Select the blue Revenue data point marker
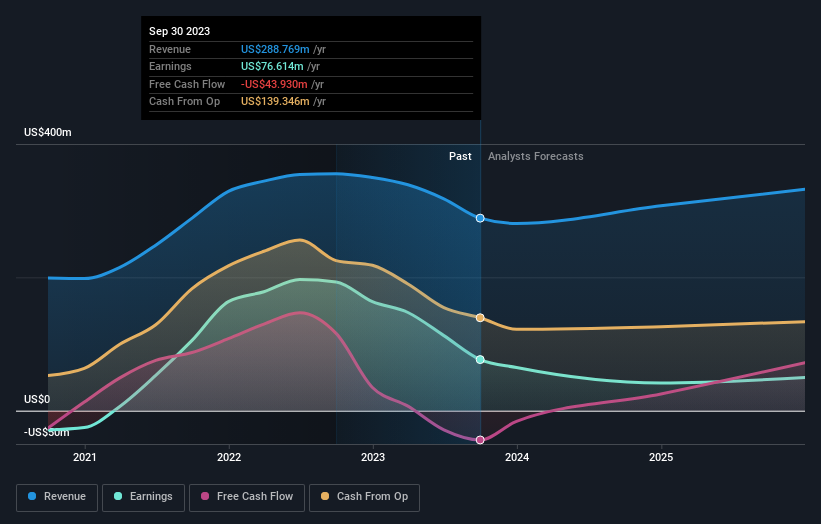The image size is (821, 524). coord(480,218)
